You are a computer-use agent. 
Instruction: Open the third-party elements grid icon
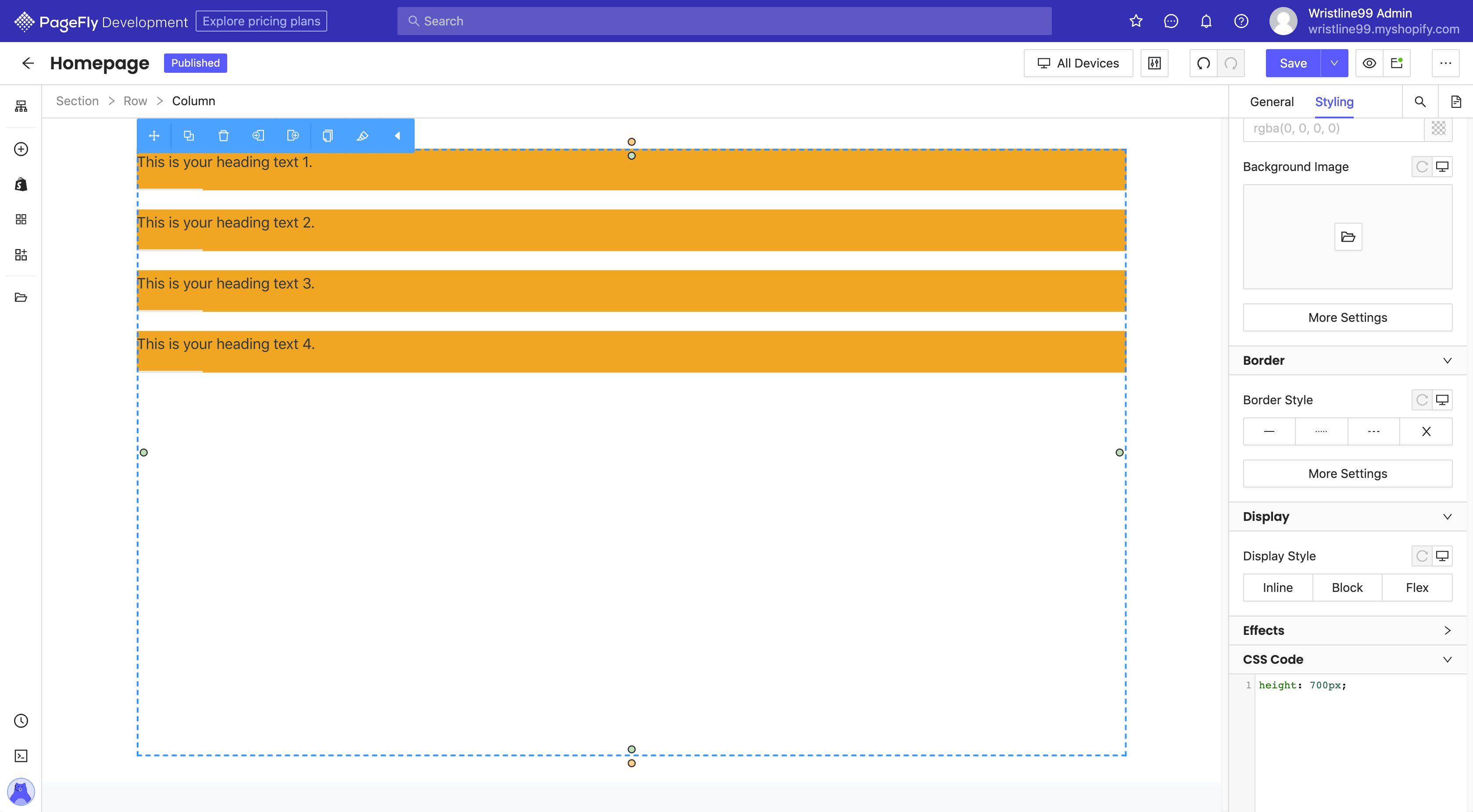[x=21, y=219]
